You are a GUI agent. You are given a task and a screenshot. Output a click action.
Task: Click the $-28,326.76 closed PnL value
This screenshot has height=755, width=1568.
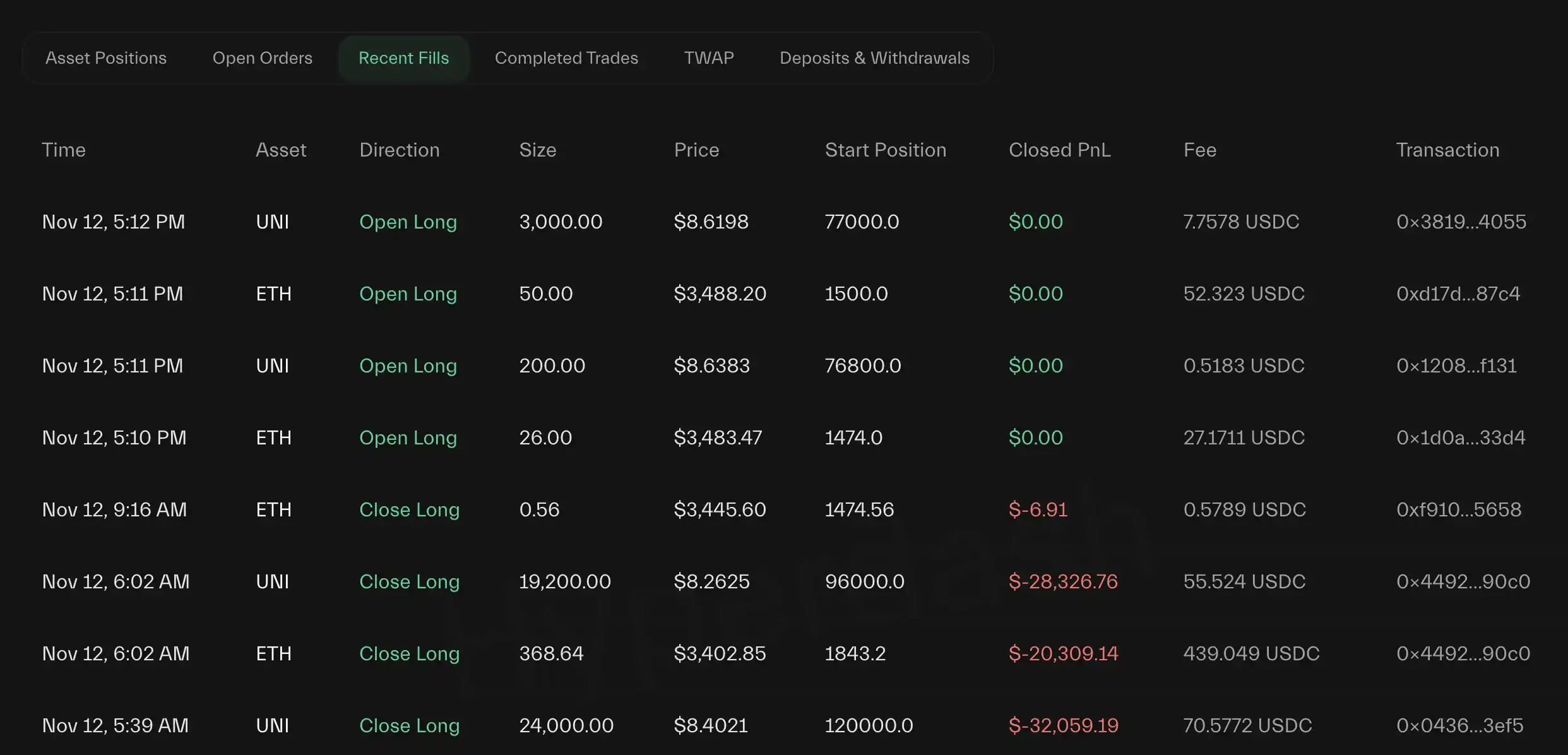coord(1062,581)
